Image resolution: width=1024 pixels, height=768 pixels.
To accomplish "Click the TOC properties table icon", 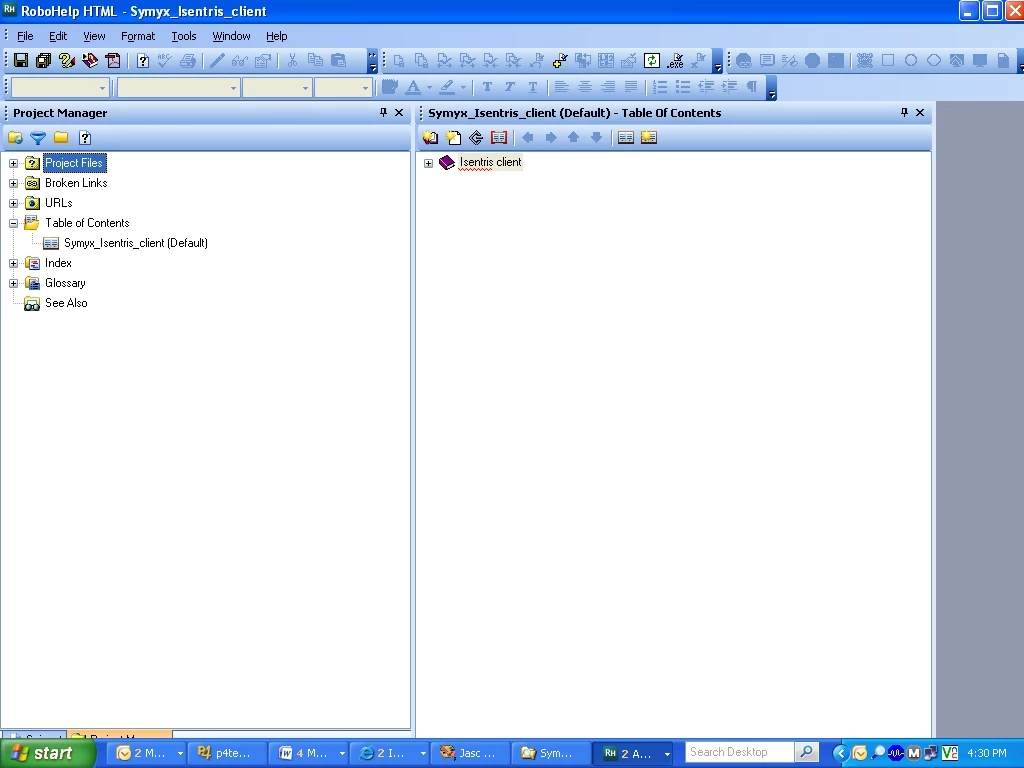I will click(626, 137).
